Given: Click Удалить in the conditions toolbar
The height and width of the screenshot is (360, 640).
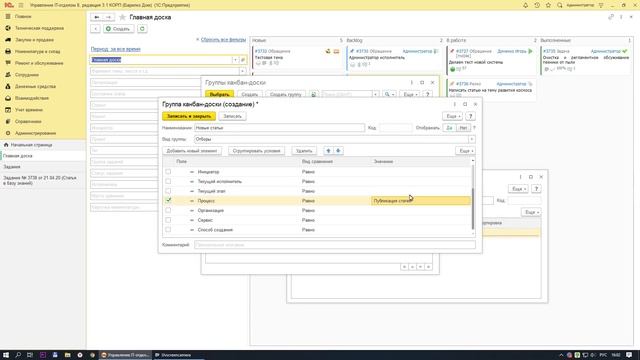Looking at the screenshot, I should pyautogui.click(x=304, y=151).
